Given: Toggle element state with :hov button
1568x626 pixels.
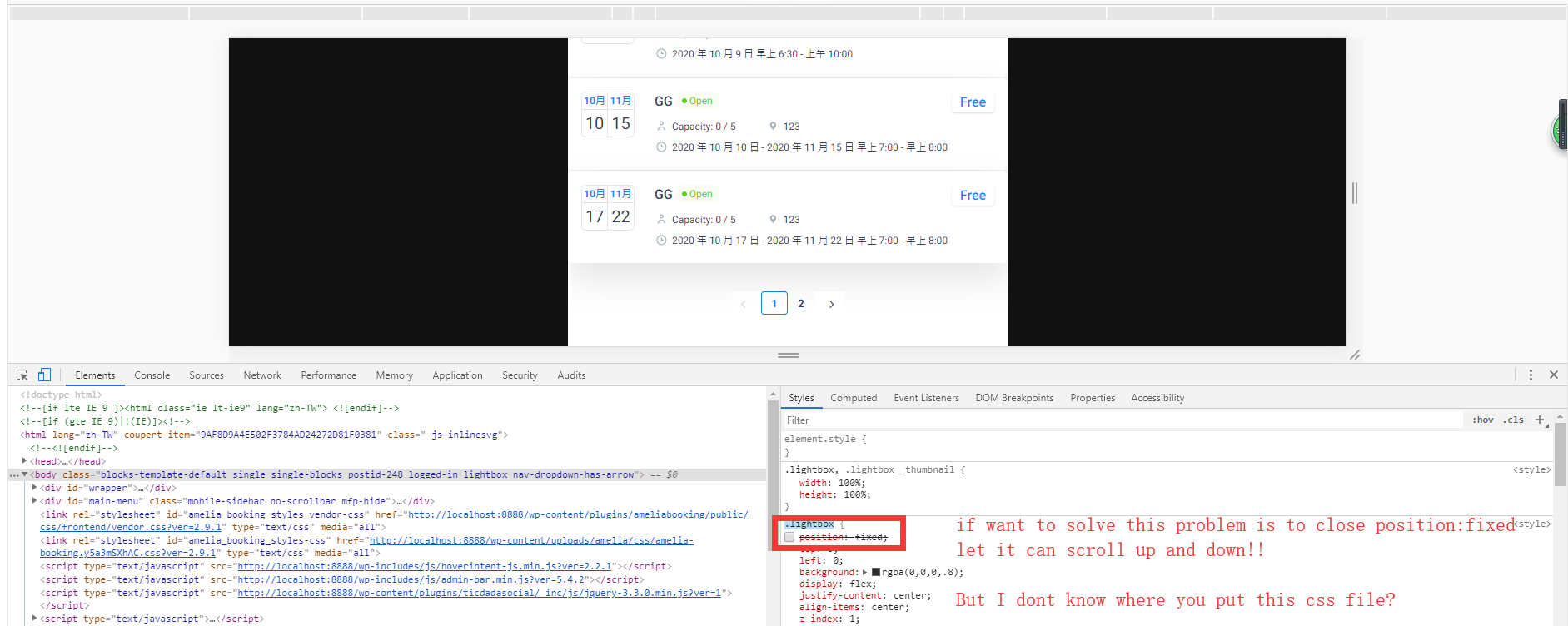Looking at the screenshot, I should coord(1483,420).
